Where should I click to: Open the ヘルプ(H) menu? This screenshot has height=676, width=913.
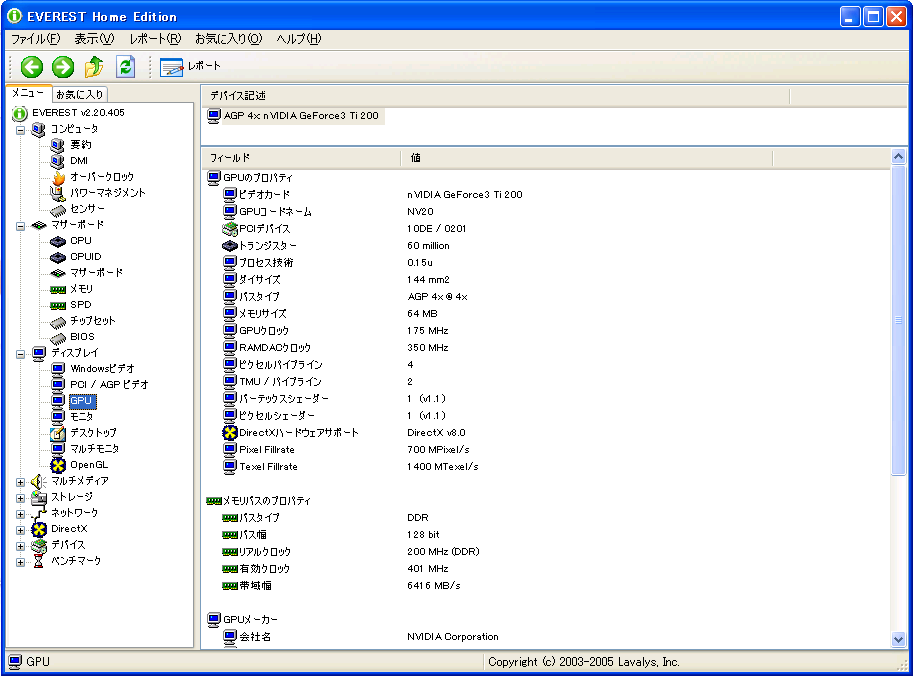(x=298, y=39)
